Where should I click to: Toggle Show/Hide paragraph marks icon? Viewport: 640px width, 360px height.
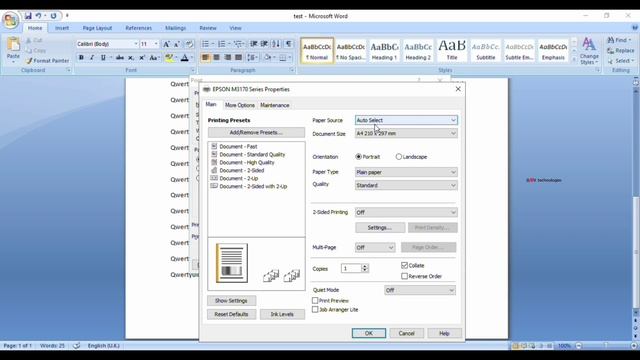coord(289,44)
